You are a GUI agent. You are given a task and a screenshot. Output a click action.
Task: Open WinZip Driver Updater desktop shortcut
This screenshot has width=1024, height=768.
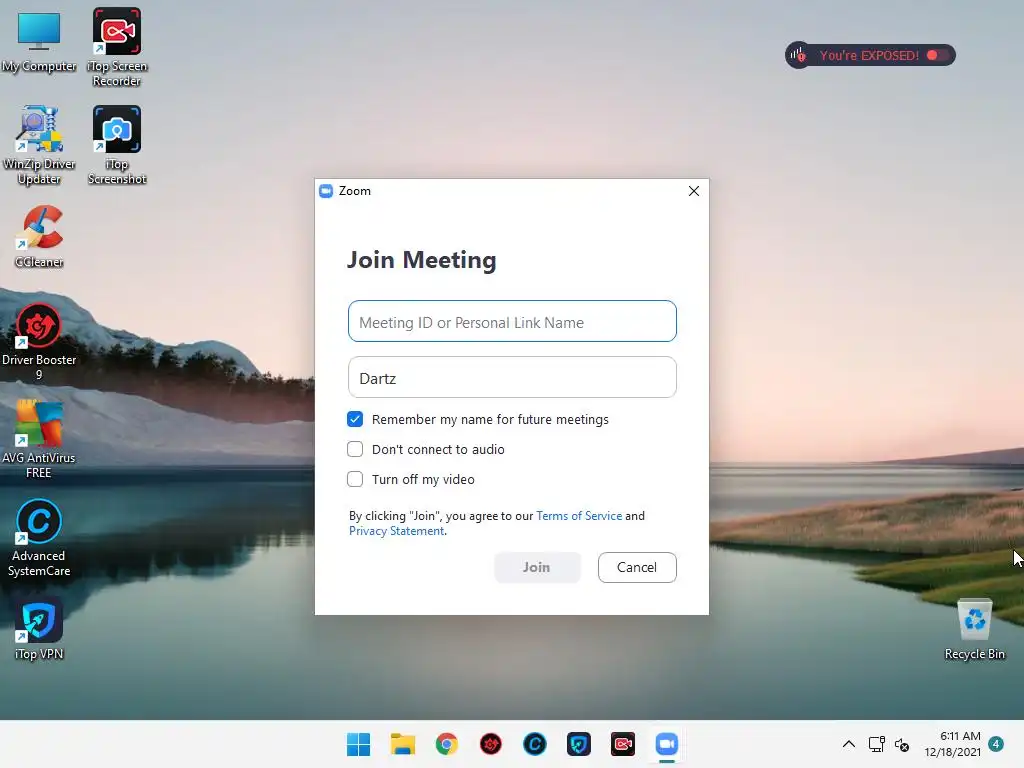pyautogui.click(x=39, y=145)
